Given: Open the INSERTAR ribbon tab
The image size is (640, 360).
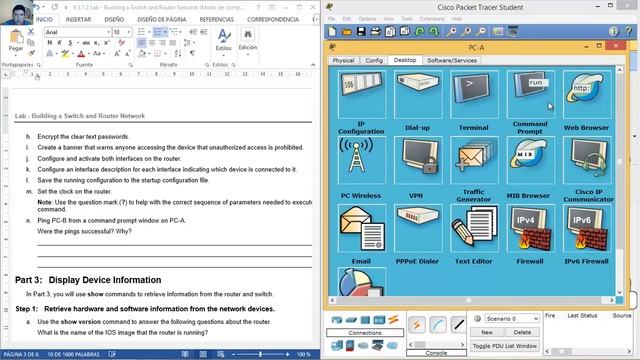Looking at the screenshot, I should pos(78,19).
